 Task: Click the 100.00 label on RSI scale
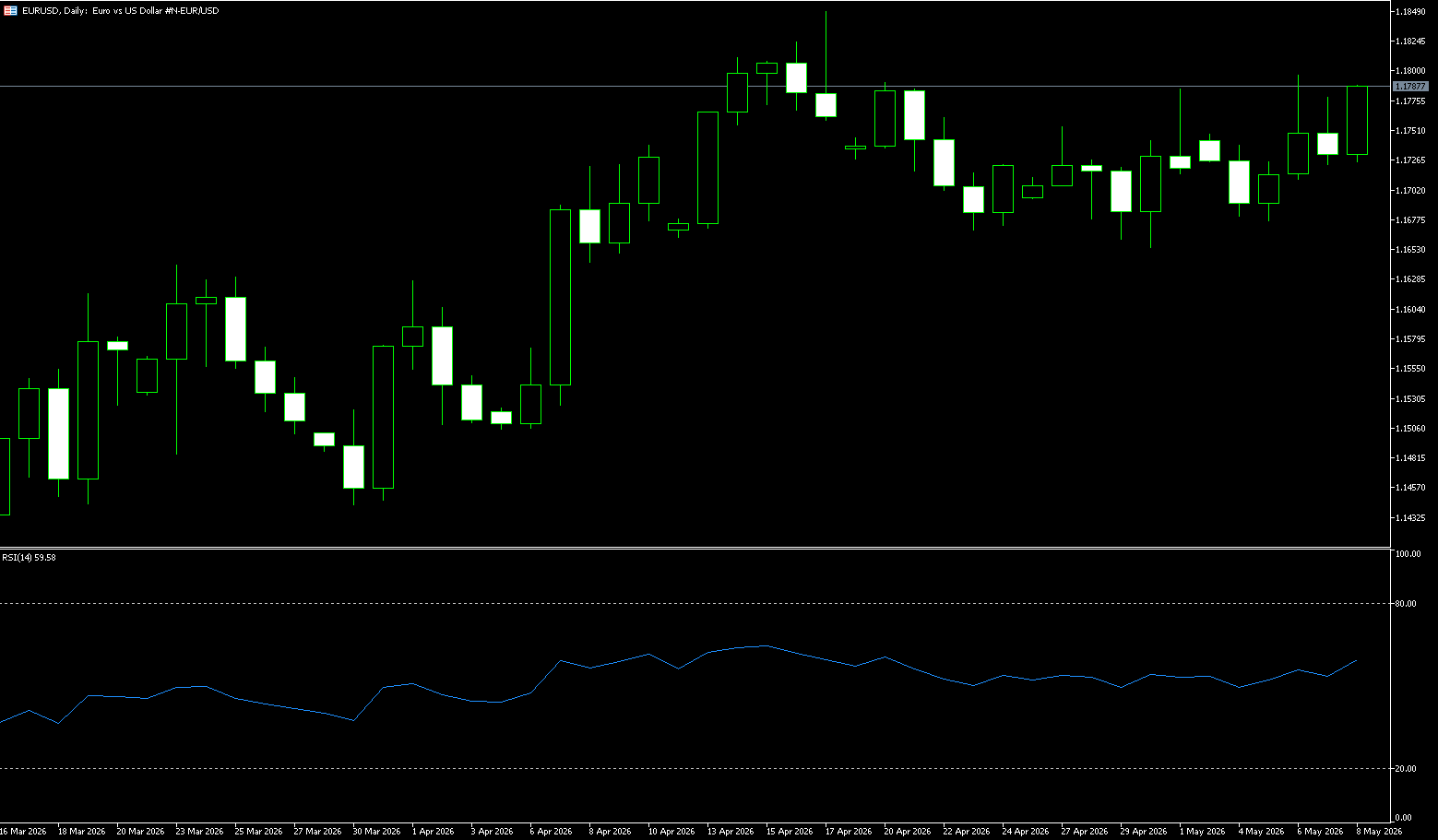[x=1408, y=554]
